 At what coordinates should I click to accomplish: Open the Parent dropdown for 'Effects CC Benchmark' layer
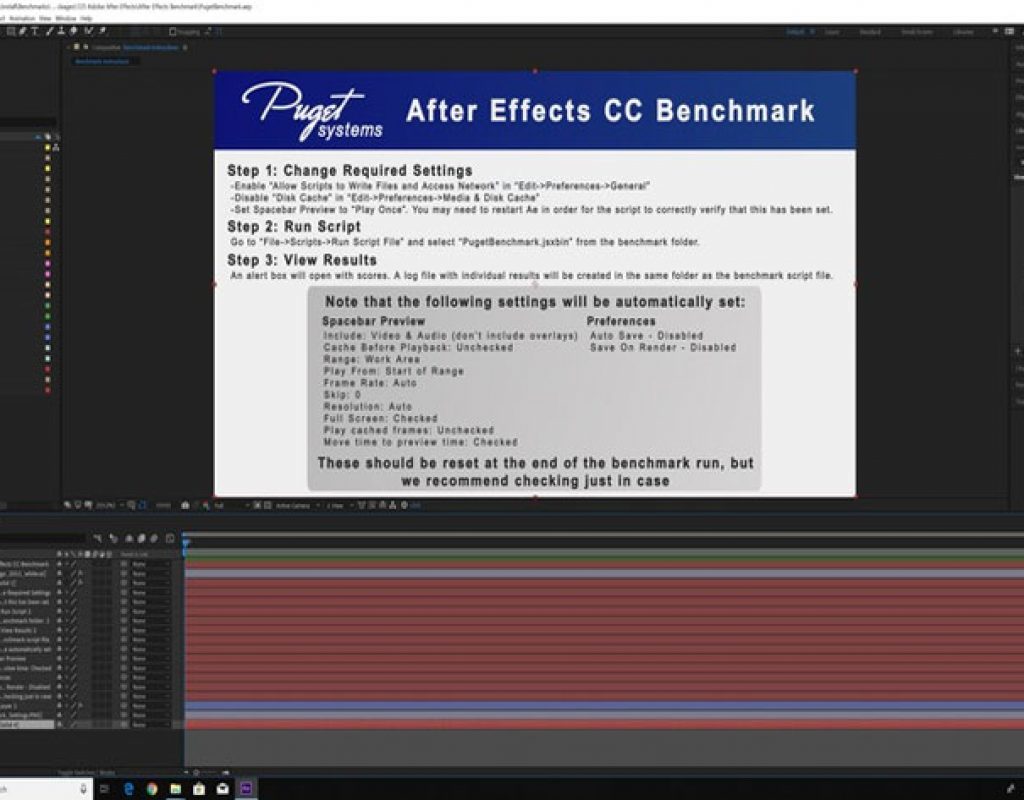[150, 564]
